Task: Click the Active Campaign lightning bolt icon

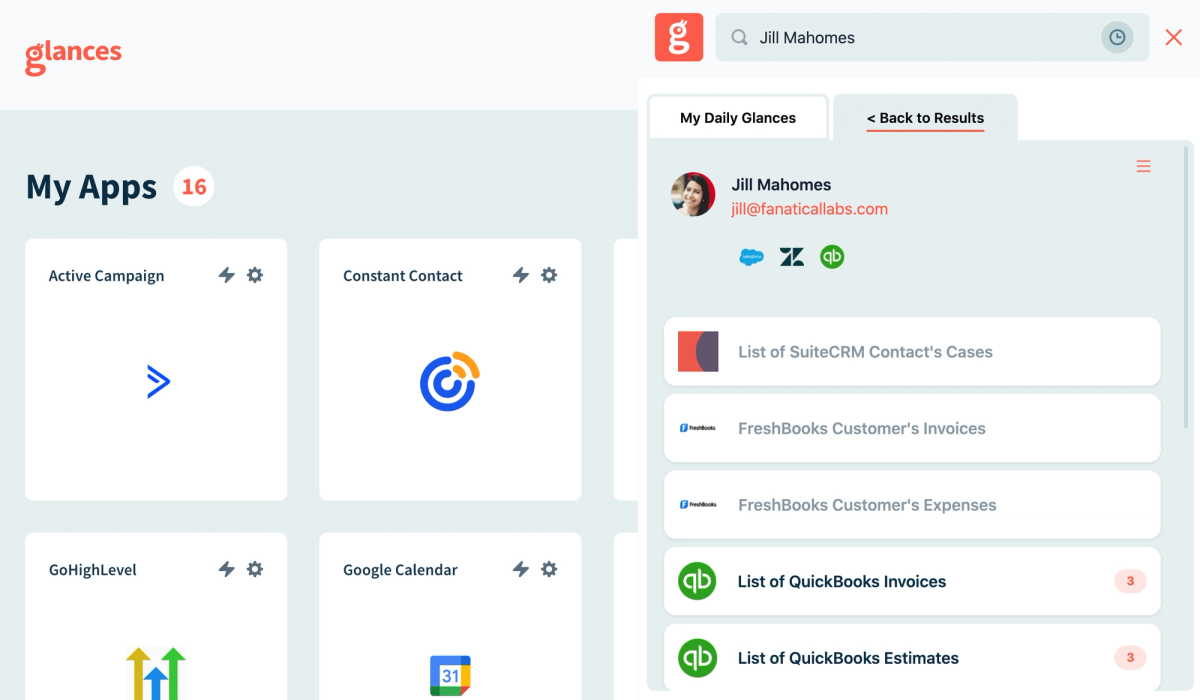Action: pyautogui.click(x=227, y=275)
